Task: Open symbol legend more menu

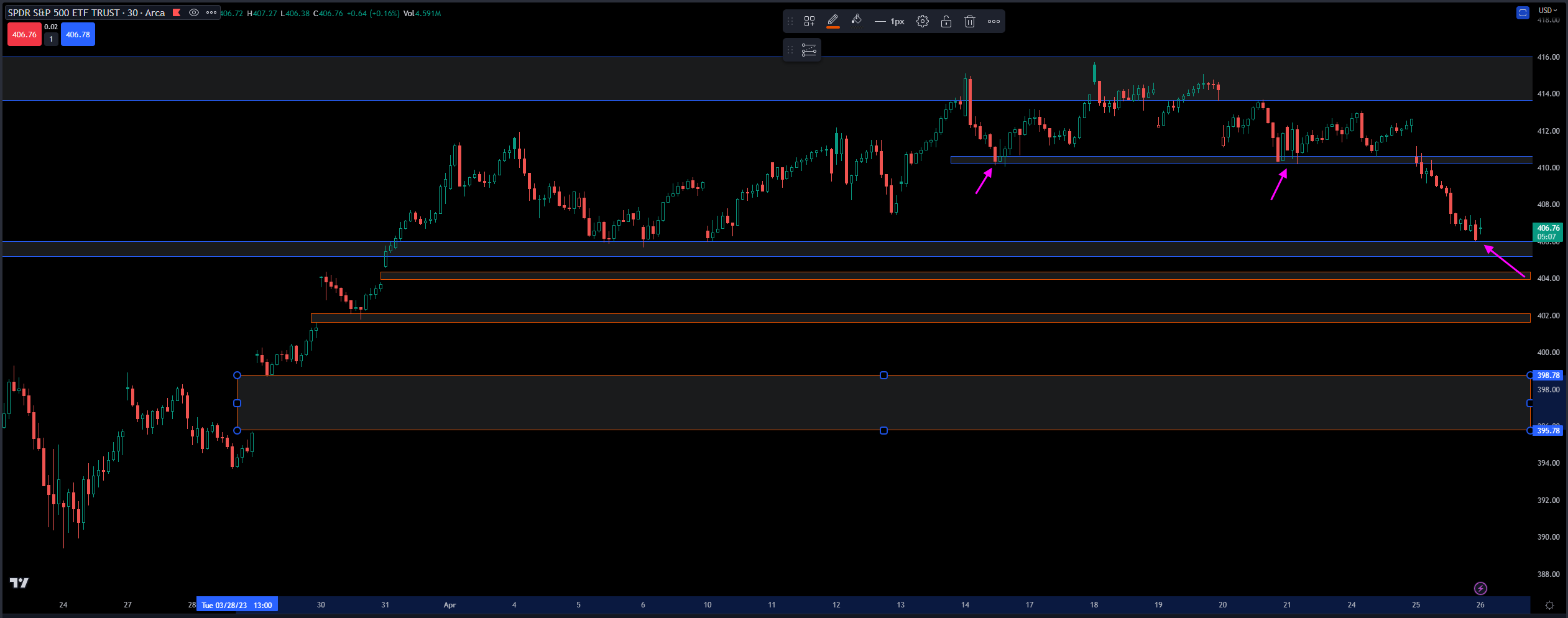Action: coord(211,12)
